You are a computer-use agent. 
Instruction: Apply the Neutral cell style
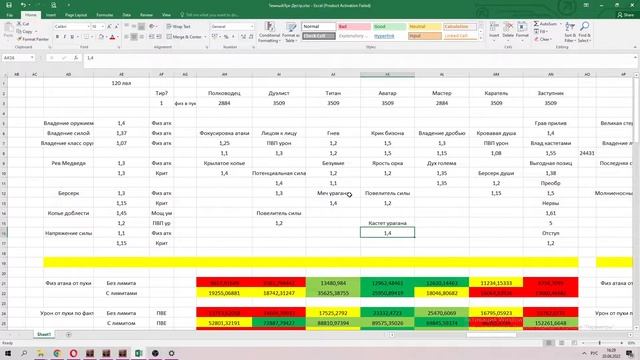424,27
